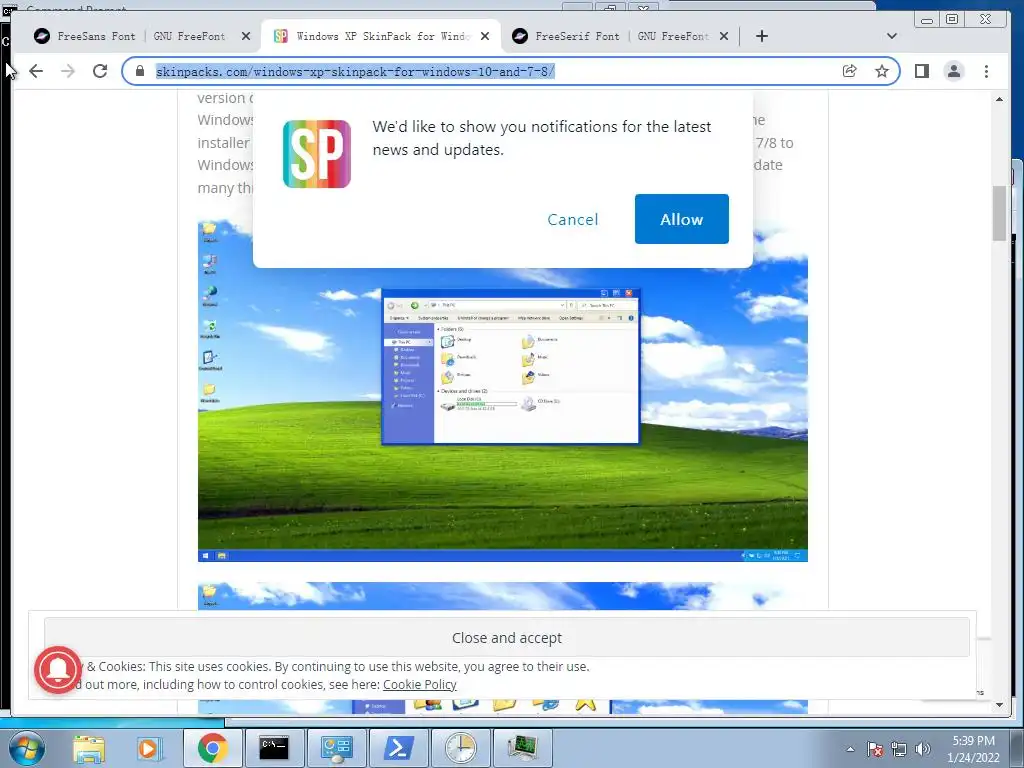The image size is (1024, 768).
Task: Click the Close and accept cookie button
Action: click(507, 637)
